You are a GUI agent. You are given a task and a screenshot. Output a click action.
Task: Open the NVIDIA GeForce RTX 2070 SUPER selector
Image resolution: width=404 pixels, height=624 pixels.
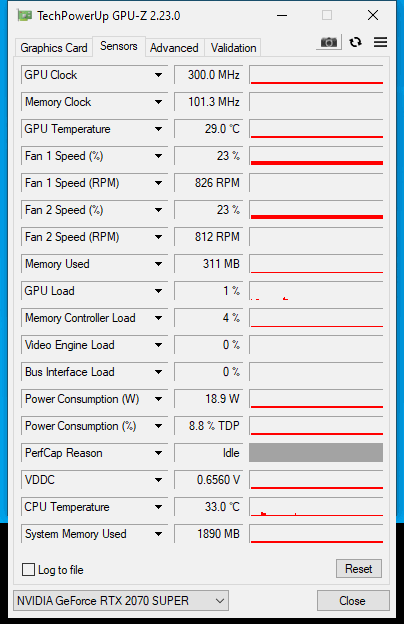tap(121, 601)
